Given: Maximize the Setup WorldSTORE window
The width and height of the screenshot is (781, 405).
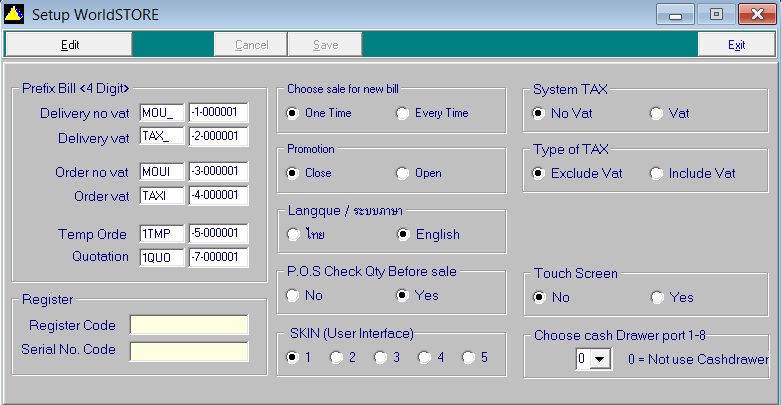Looking at the screenshot, I should [716, 14].
